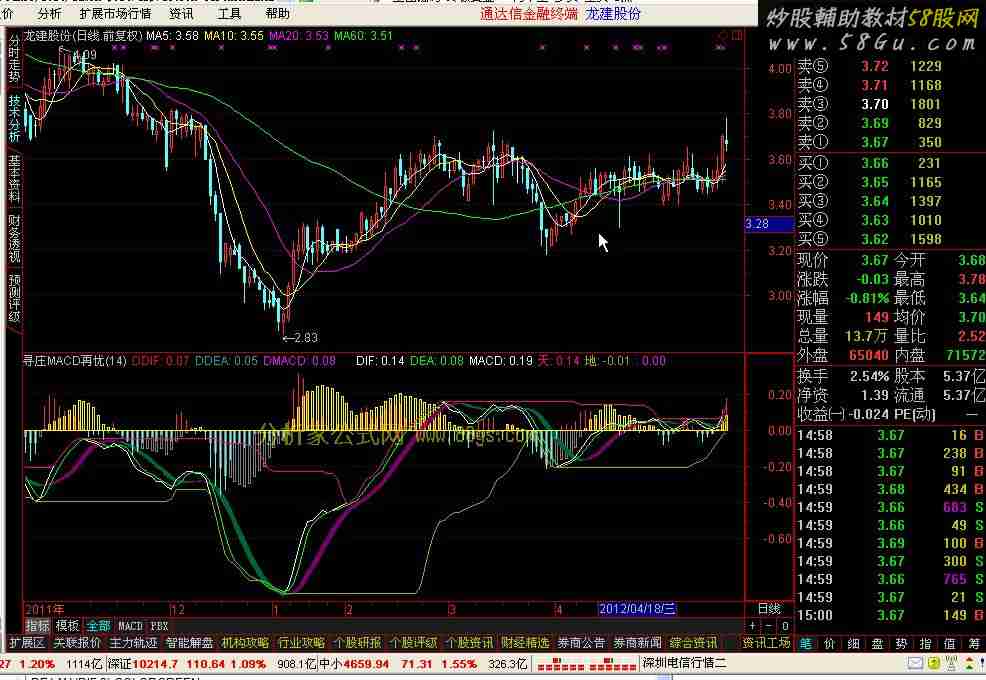Screen dimensions: 986x680
Task: Click the 2012/04/18 date marker on timeline
Action: click(637, 608)
